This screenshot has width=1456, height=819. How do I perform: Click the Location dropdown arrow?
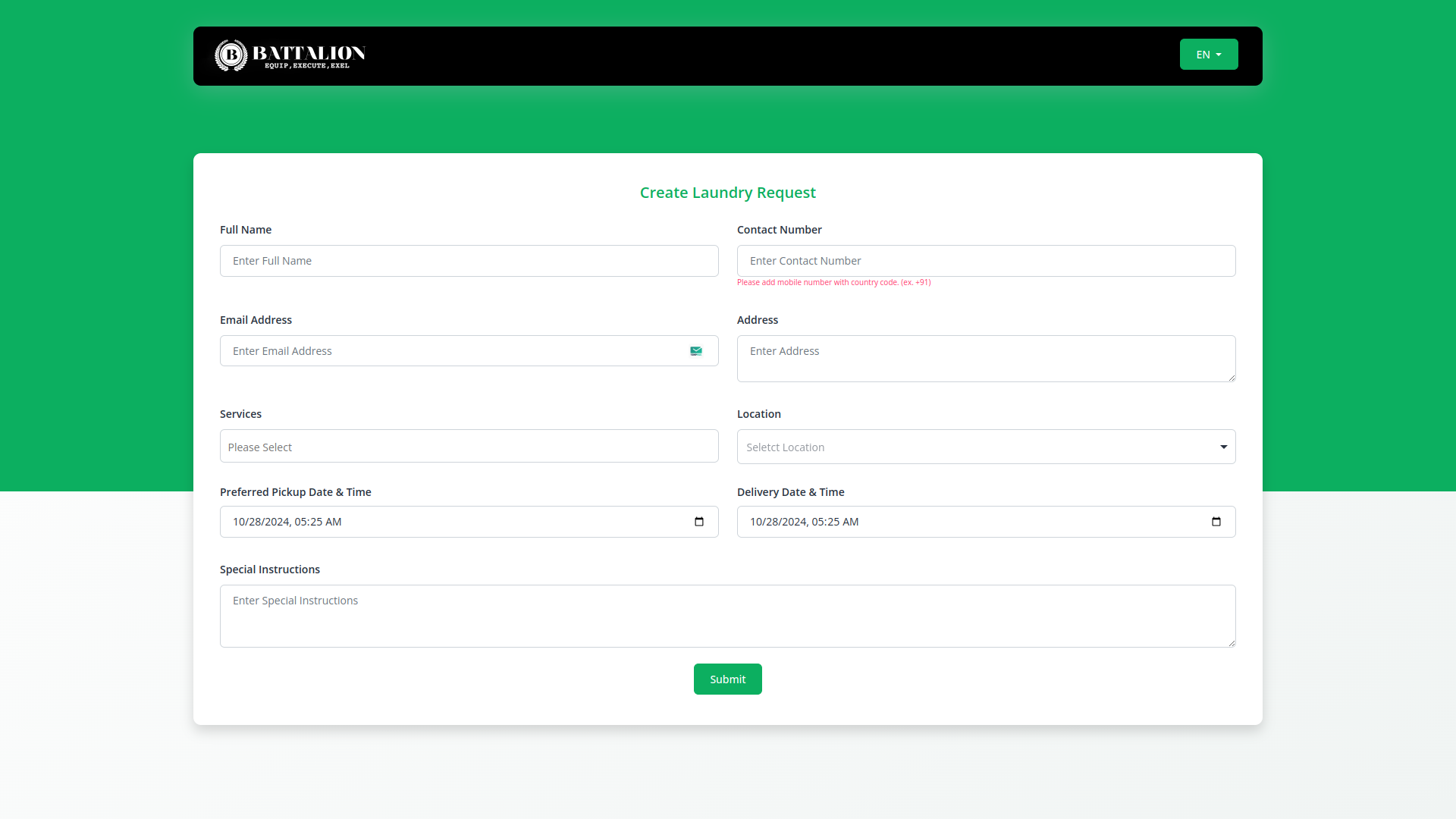pyautogui.click(x=1223, y=447)
